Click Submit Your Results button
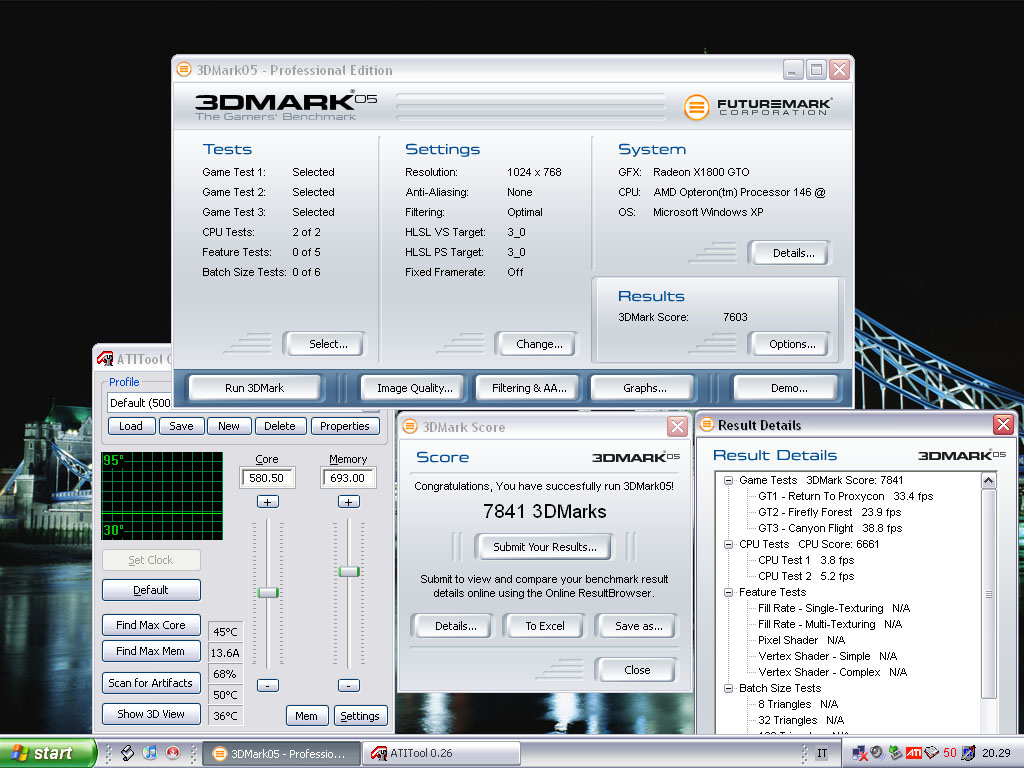The height and width of the screenshot is (768, 1024). pos(545,547)
